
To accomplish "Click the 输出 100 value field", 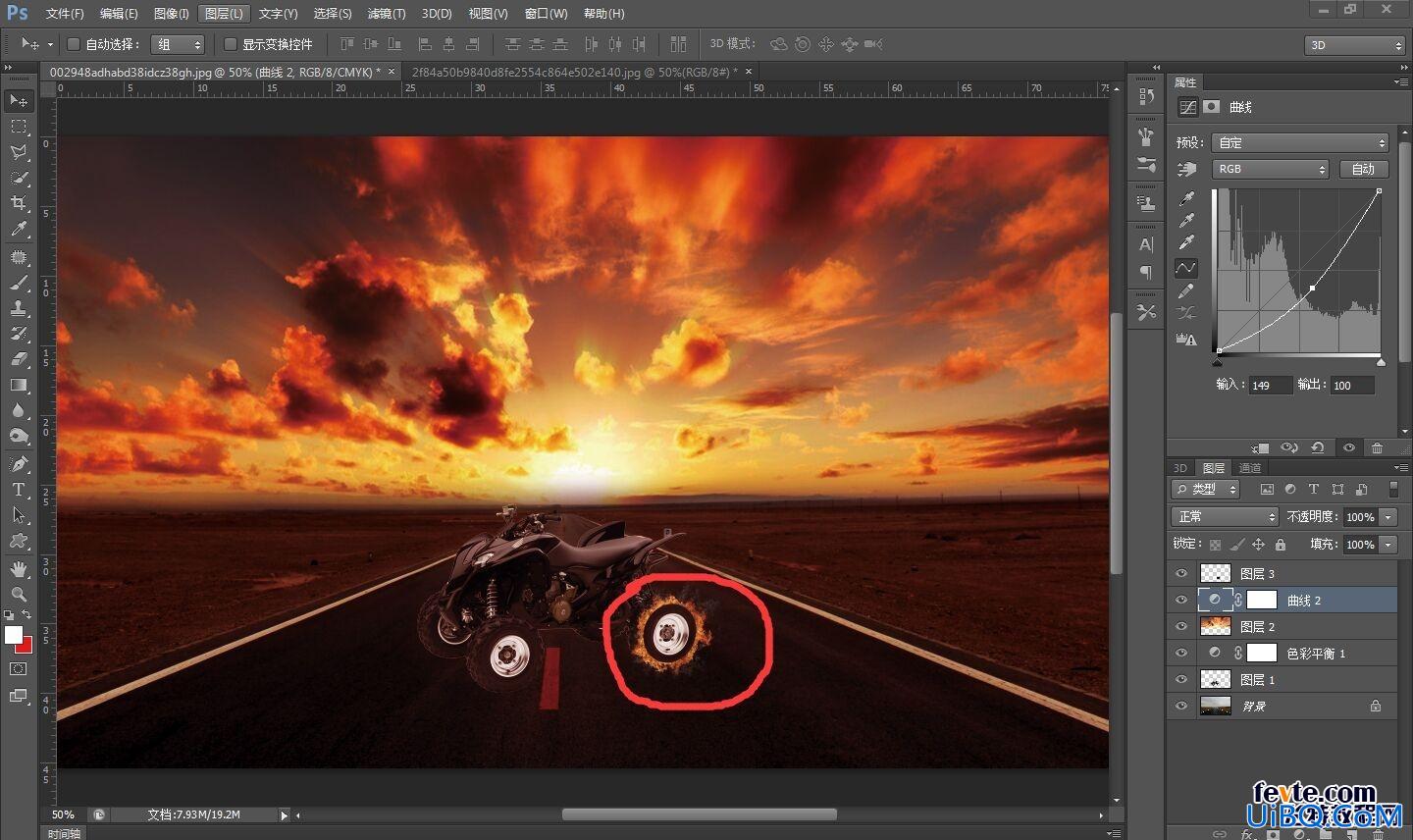I will tap(1352, 386).
